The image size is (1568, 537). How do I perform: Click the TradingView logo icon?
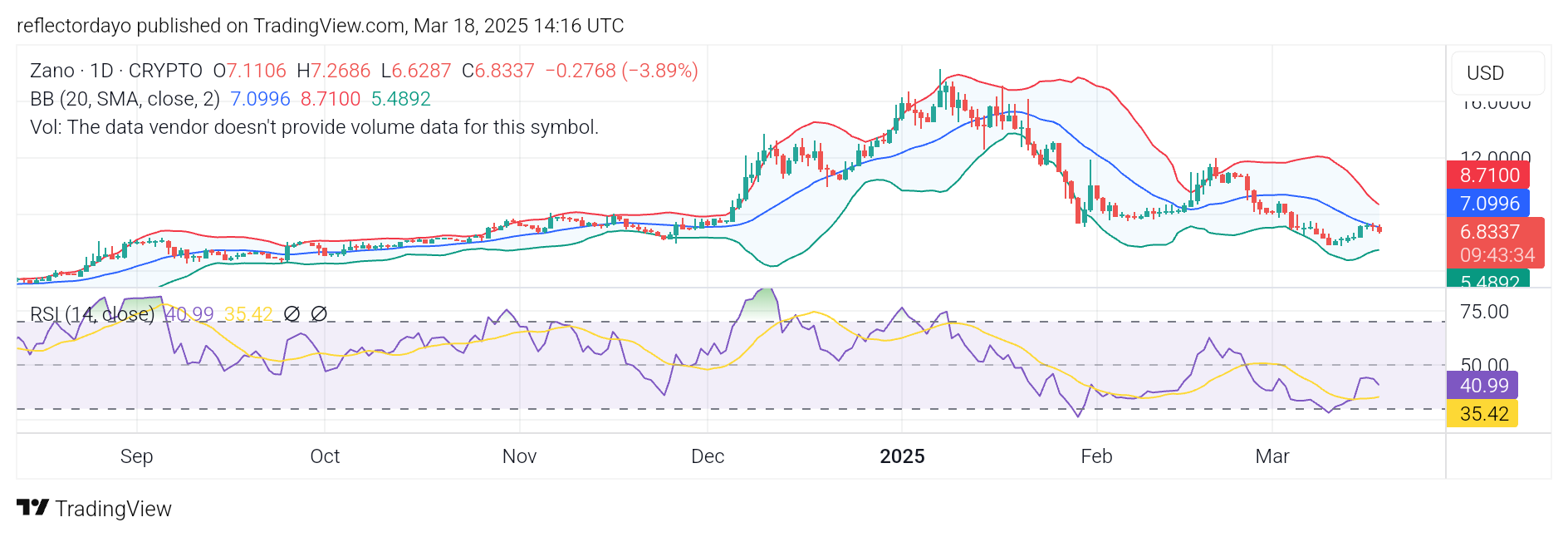point(32,507)
